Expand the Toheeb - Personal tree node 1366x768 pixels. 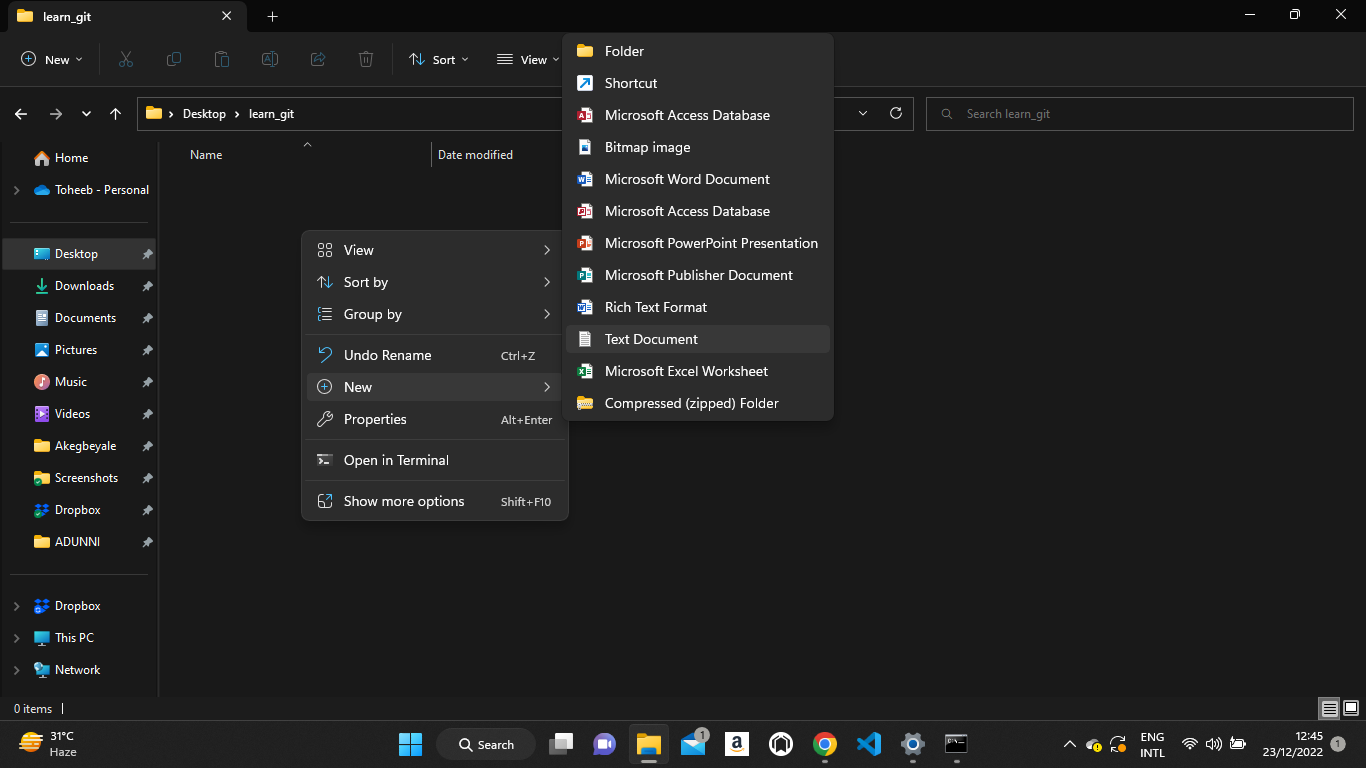pos(16,190)
